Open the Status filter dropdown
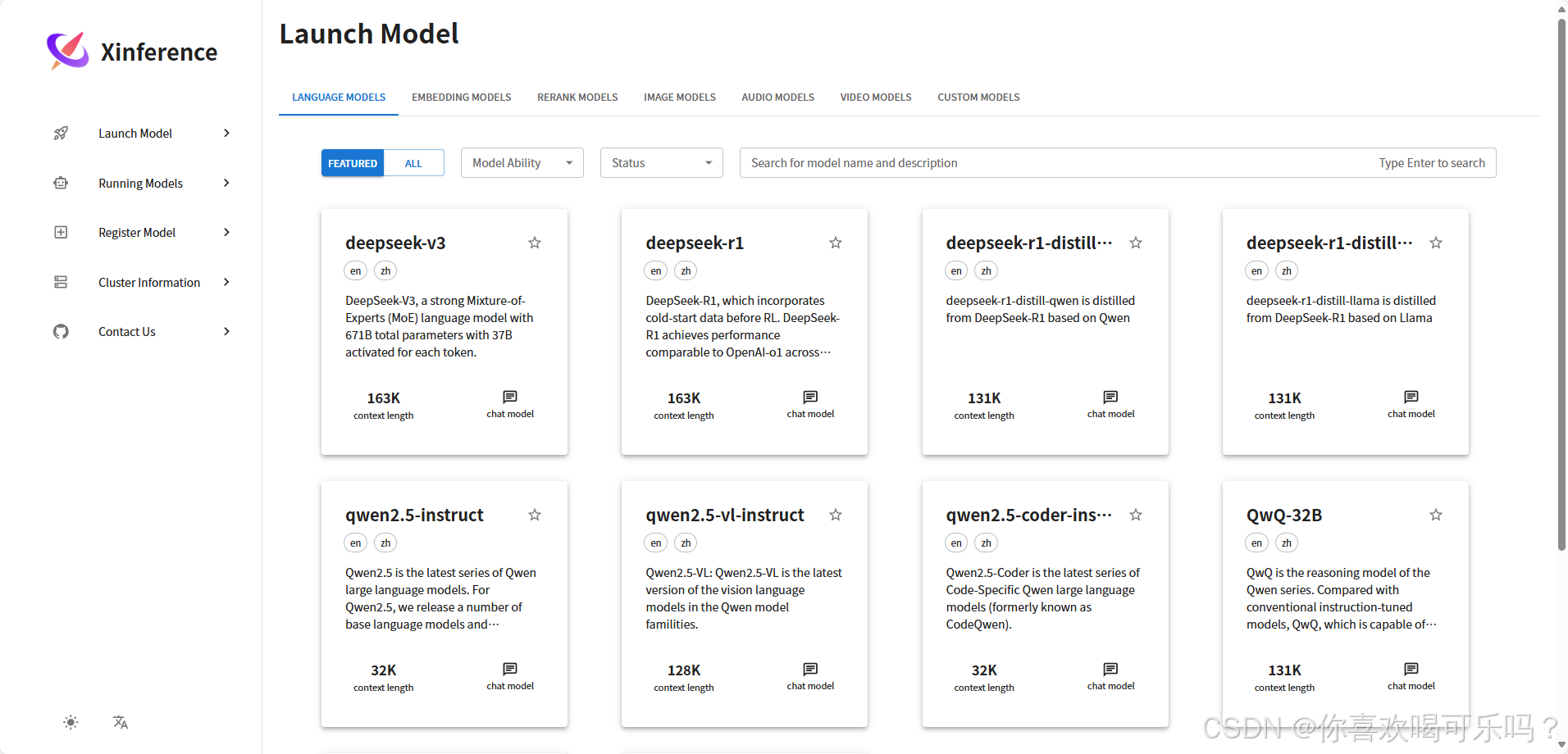 coord(661,163)
